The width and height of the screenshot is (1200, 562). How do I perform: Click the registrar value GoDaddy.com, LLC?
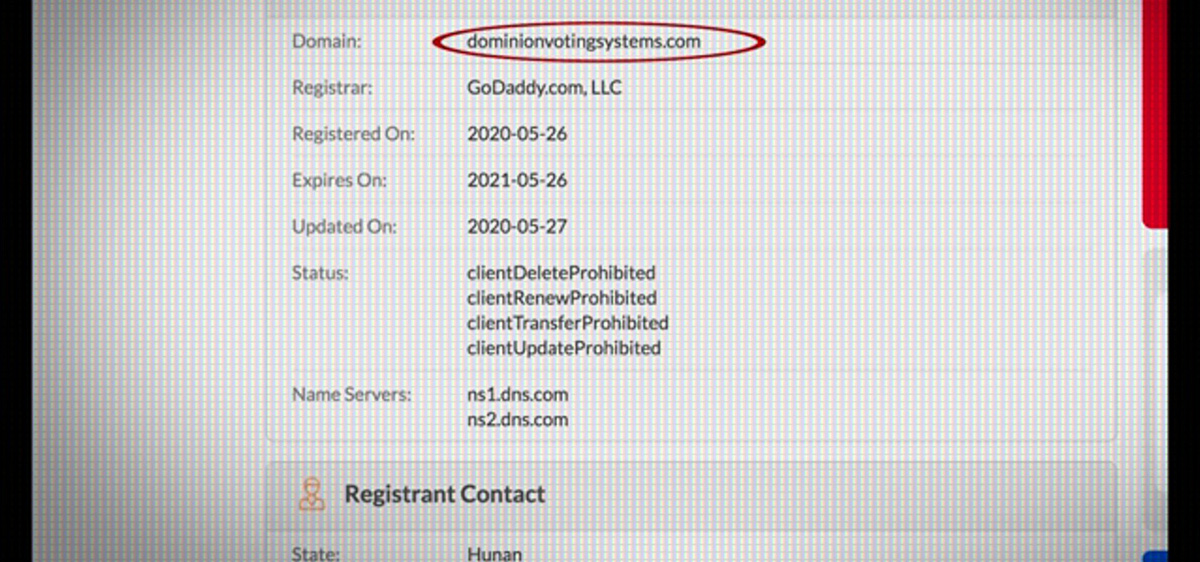pos(544,88)
